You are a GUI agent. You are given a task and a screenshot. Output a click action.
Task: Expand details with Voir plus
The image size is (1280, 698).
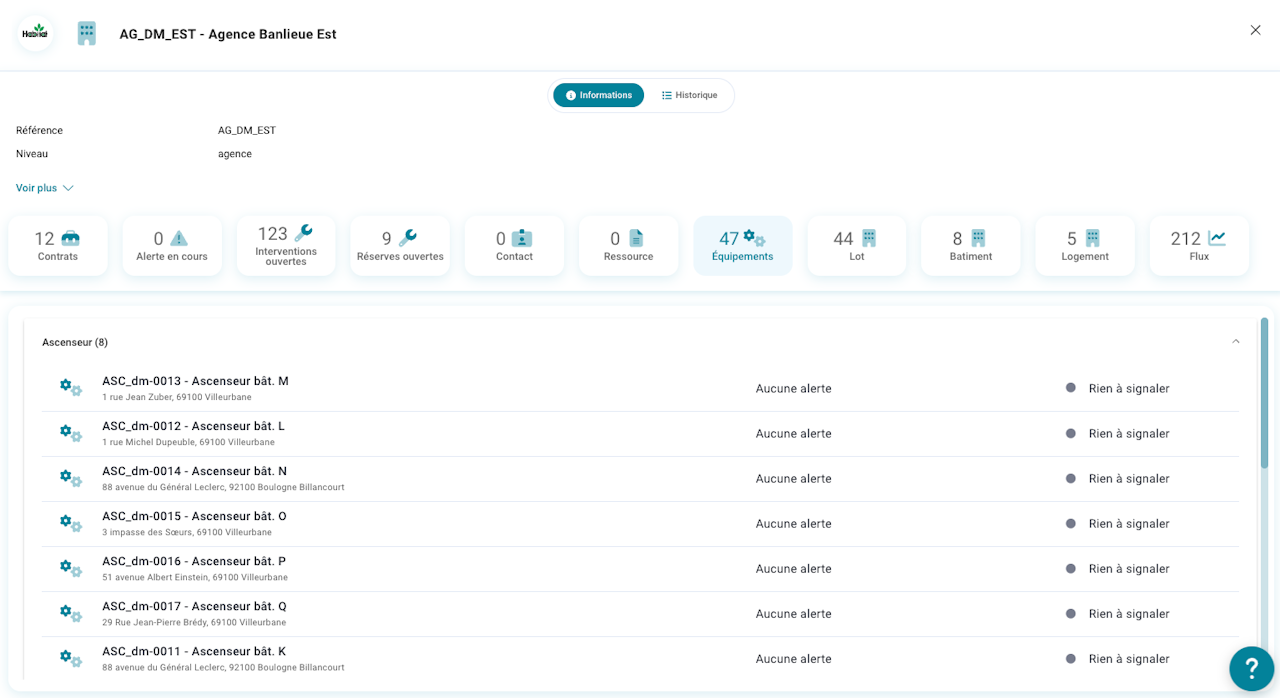[x=44, y=188]
